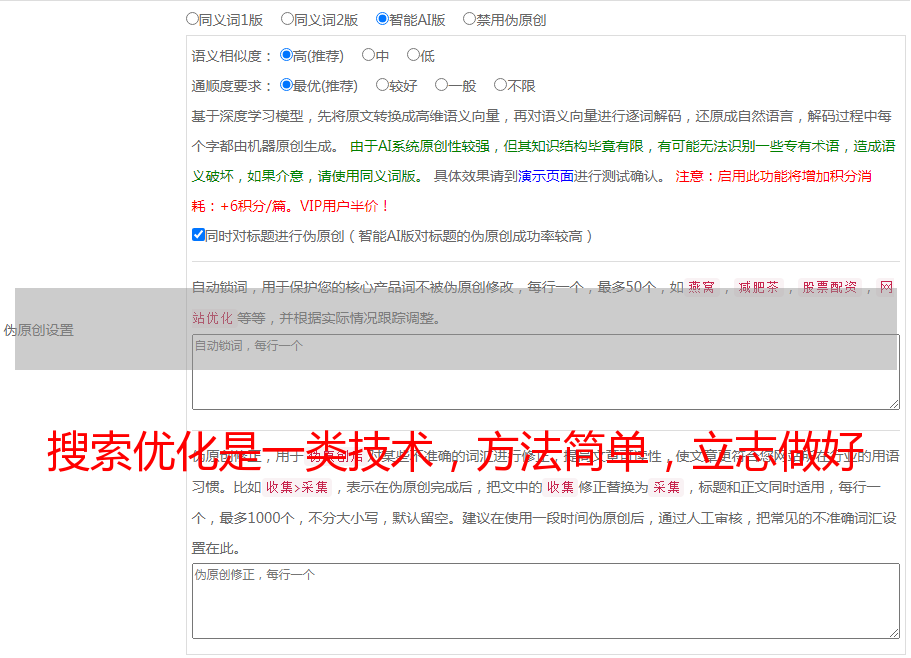911x658 pixels.
Task: Uncheck 同时对标题进行伪原创 checkbox
Action: [x=198, y=236]
